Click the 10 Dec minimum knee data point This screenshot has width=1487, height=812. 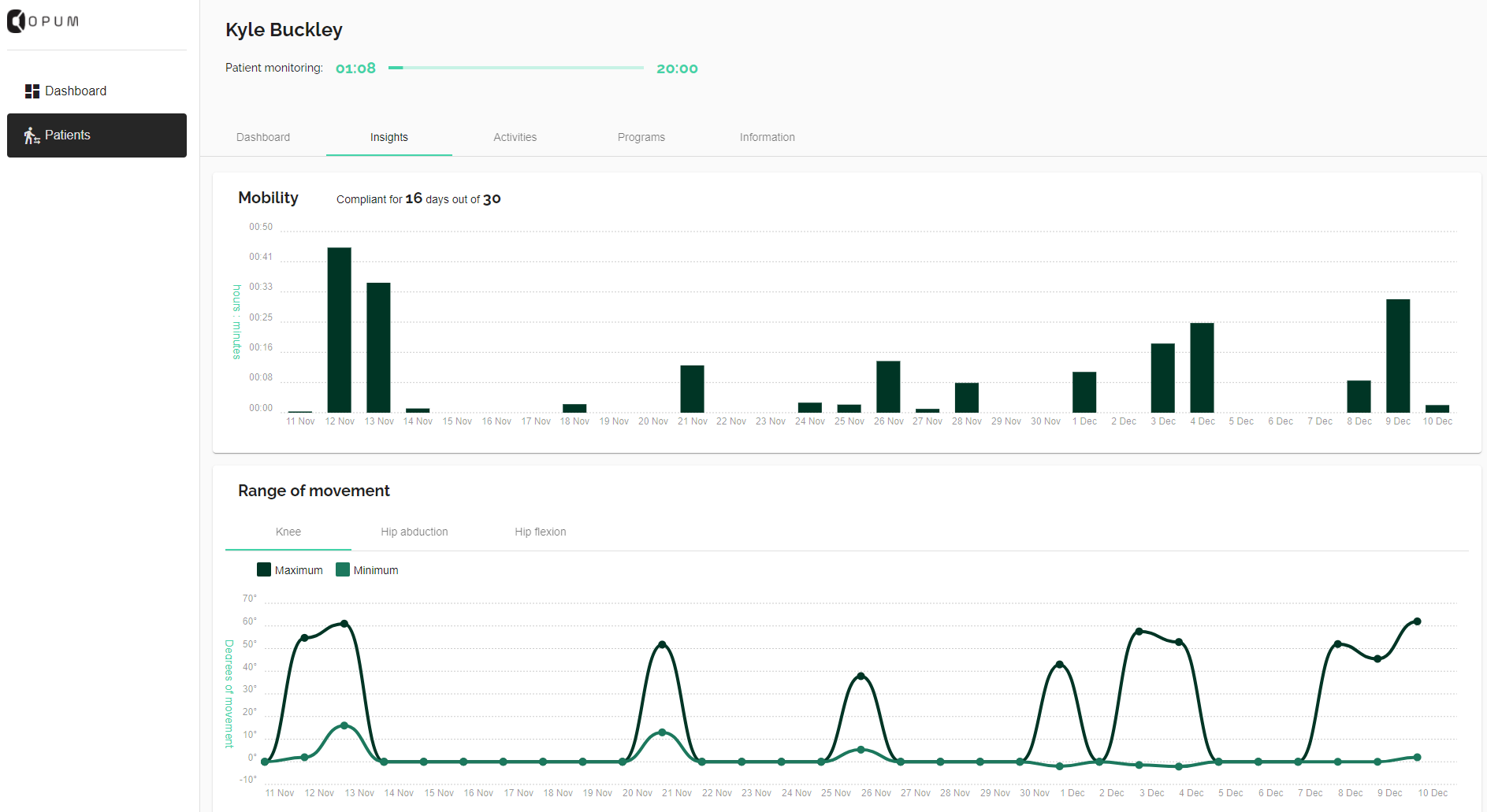click(1418, 757)
